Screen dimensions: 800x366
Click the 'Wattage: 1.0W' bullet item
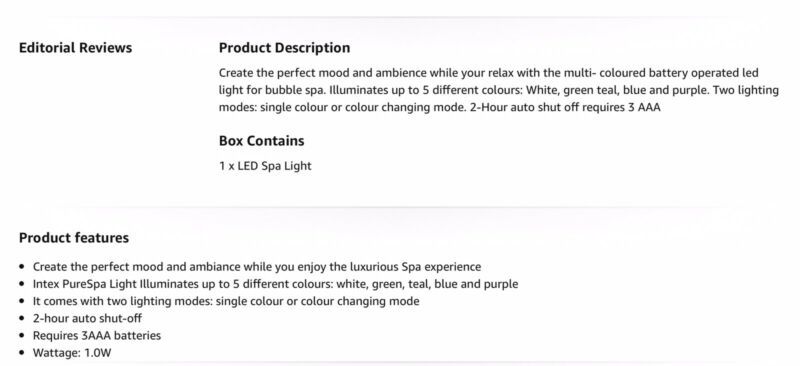pyautogui.click(x=72, y=353)
